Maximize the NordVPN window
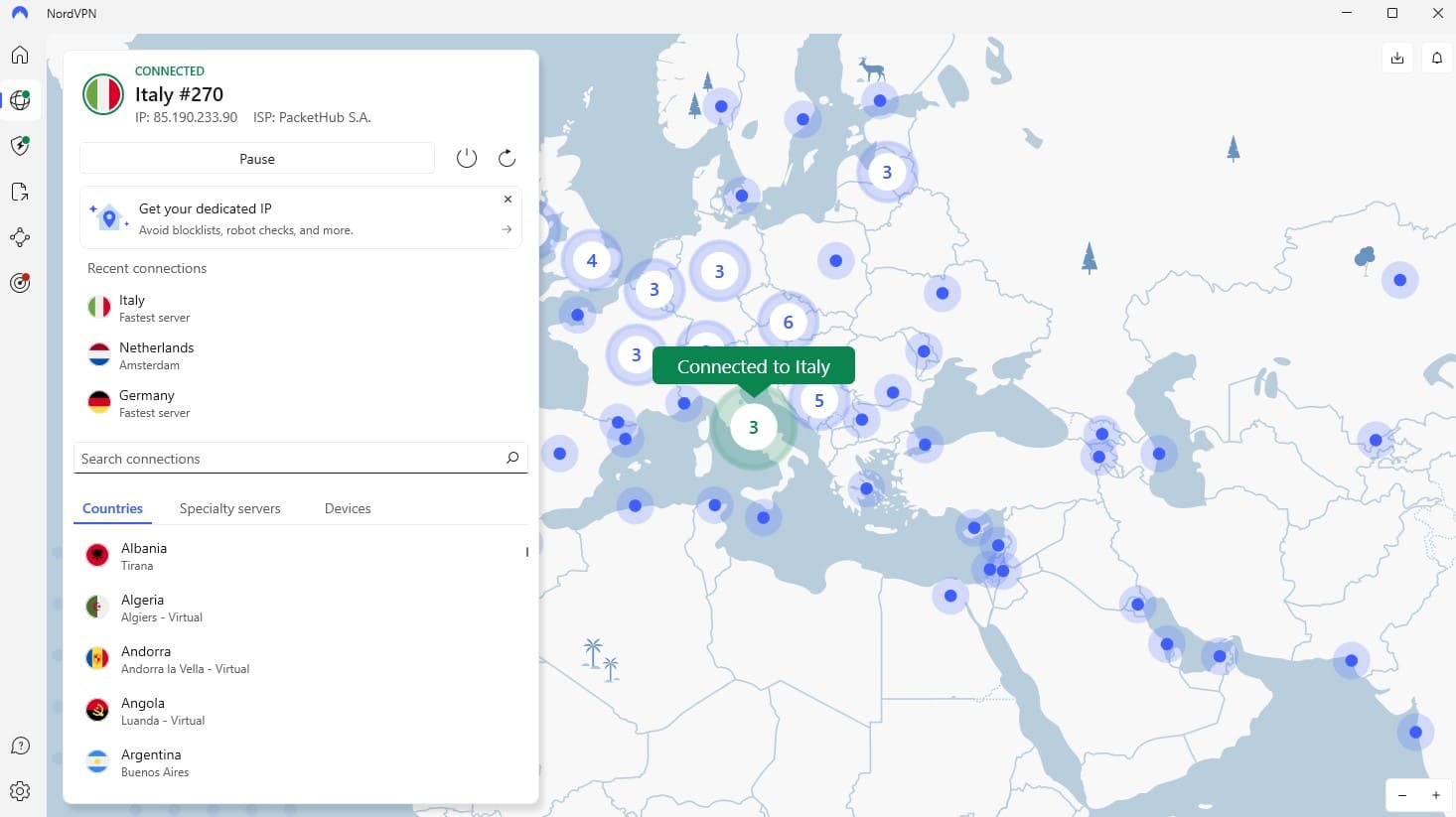The image size is (1456, 817). [1392, 13]
